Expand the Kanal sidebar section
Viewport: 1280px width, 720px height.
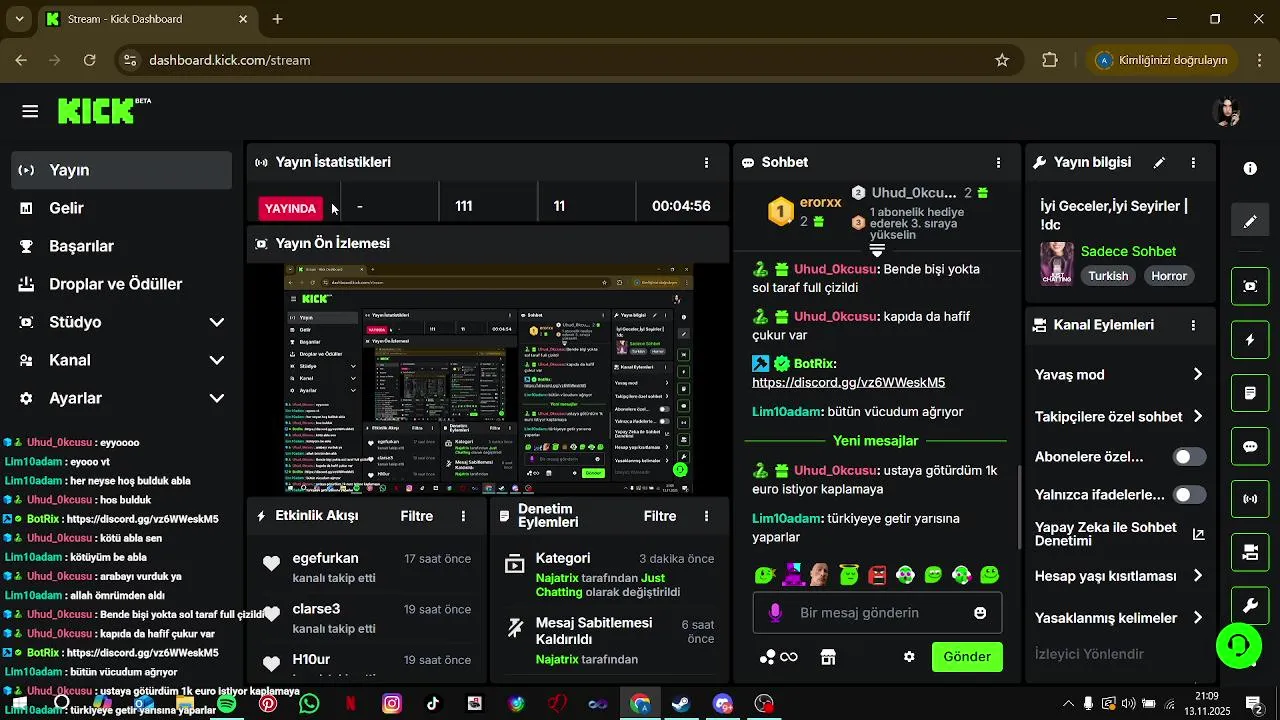click(122, 360)
